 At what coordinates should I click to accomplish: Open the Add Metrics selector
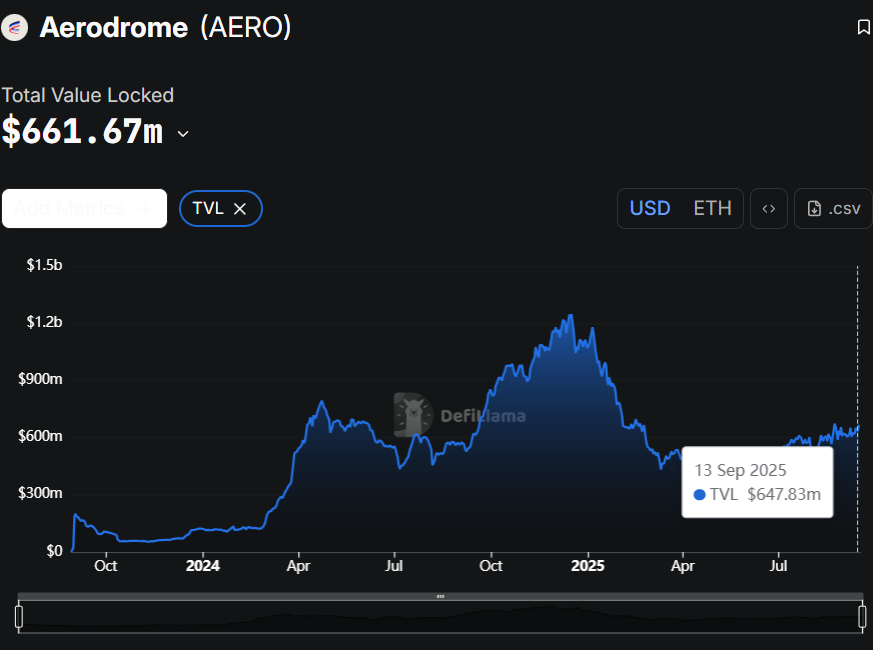(85, 208)
